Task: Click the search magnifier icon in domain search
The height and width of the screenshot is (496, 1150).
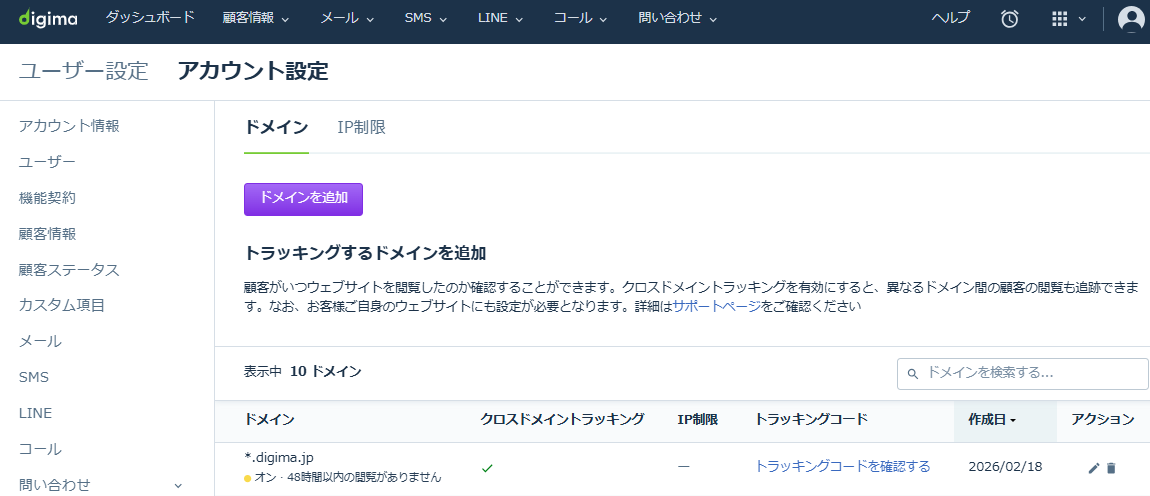Action: [x=913, y=373]
